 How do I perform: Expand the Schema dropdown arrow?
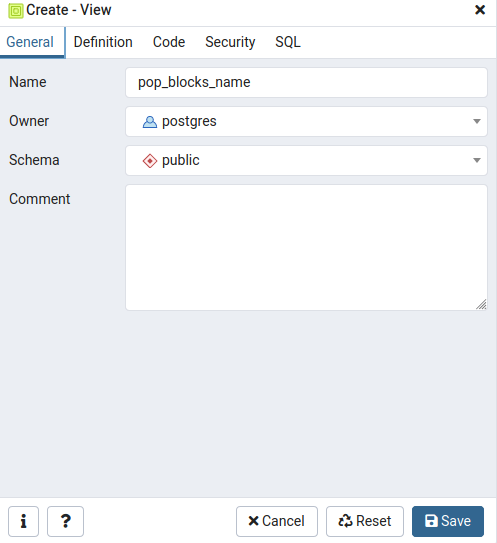[x=477, y=160]
